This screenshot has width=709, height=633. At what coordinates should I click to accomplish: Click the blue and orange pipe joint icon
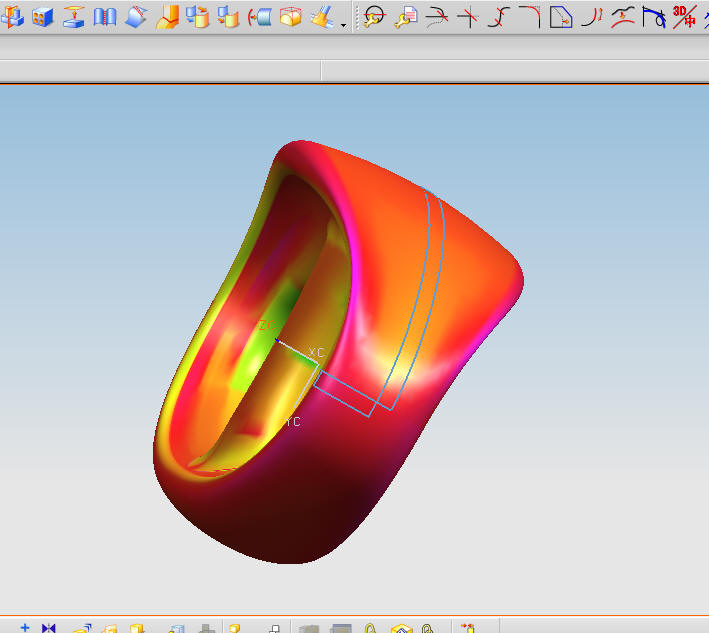(x=323, y=17)
